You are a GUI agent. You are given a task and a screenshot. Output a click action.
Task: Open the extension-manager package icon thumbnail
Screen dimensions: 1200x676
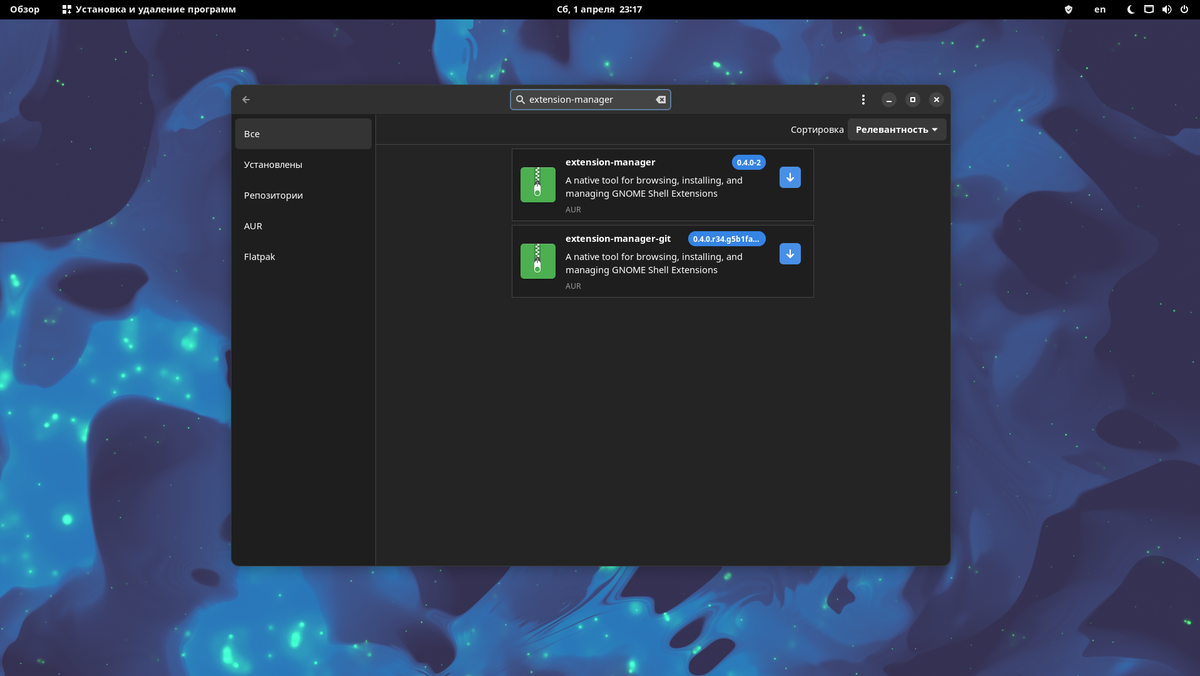click(537, 184)
